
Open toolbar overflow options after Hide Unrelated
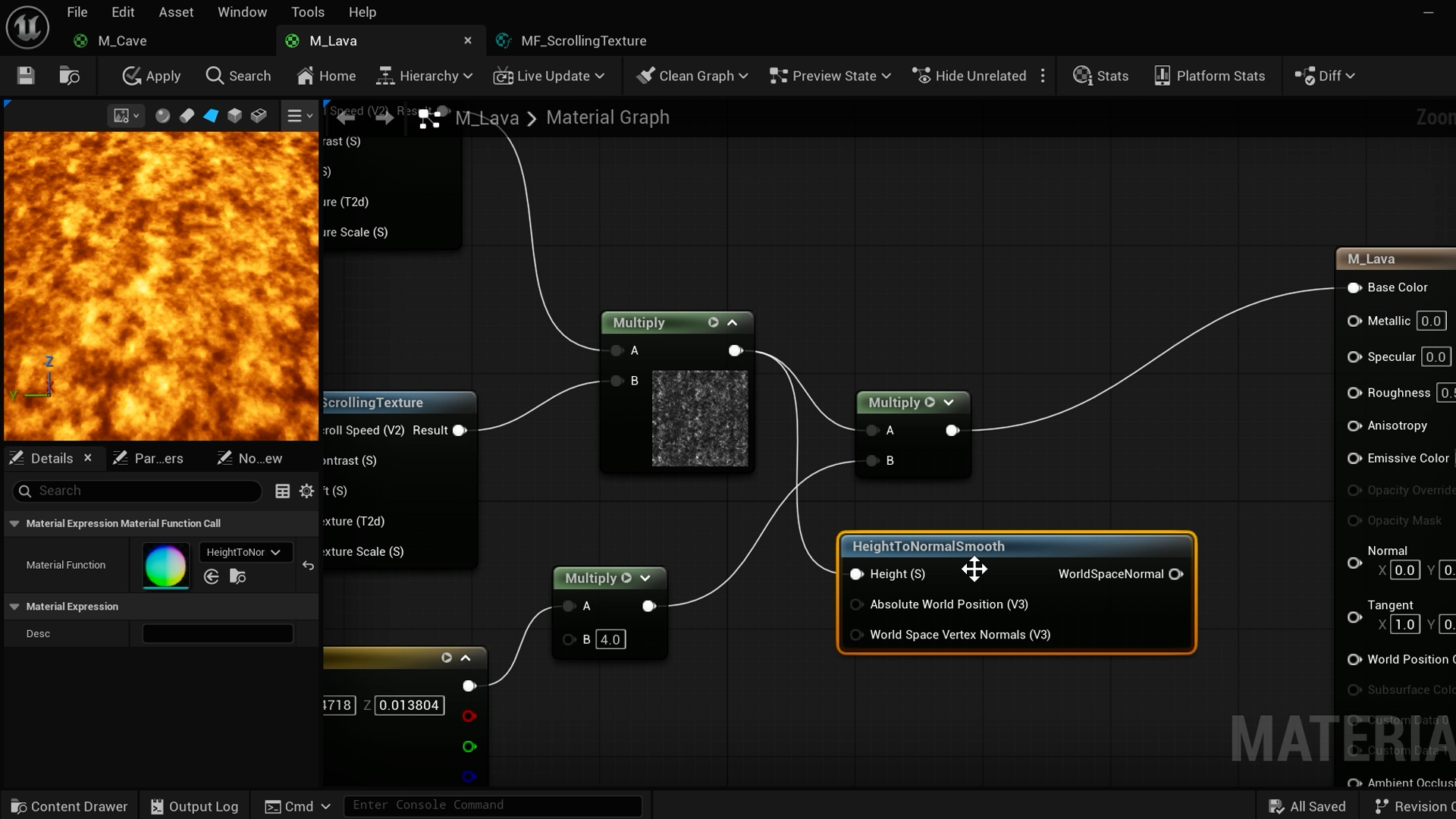(x=1043, y=76)
